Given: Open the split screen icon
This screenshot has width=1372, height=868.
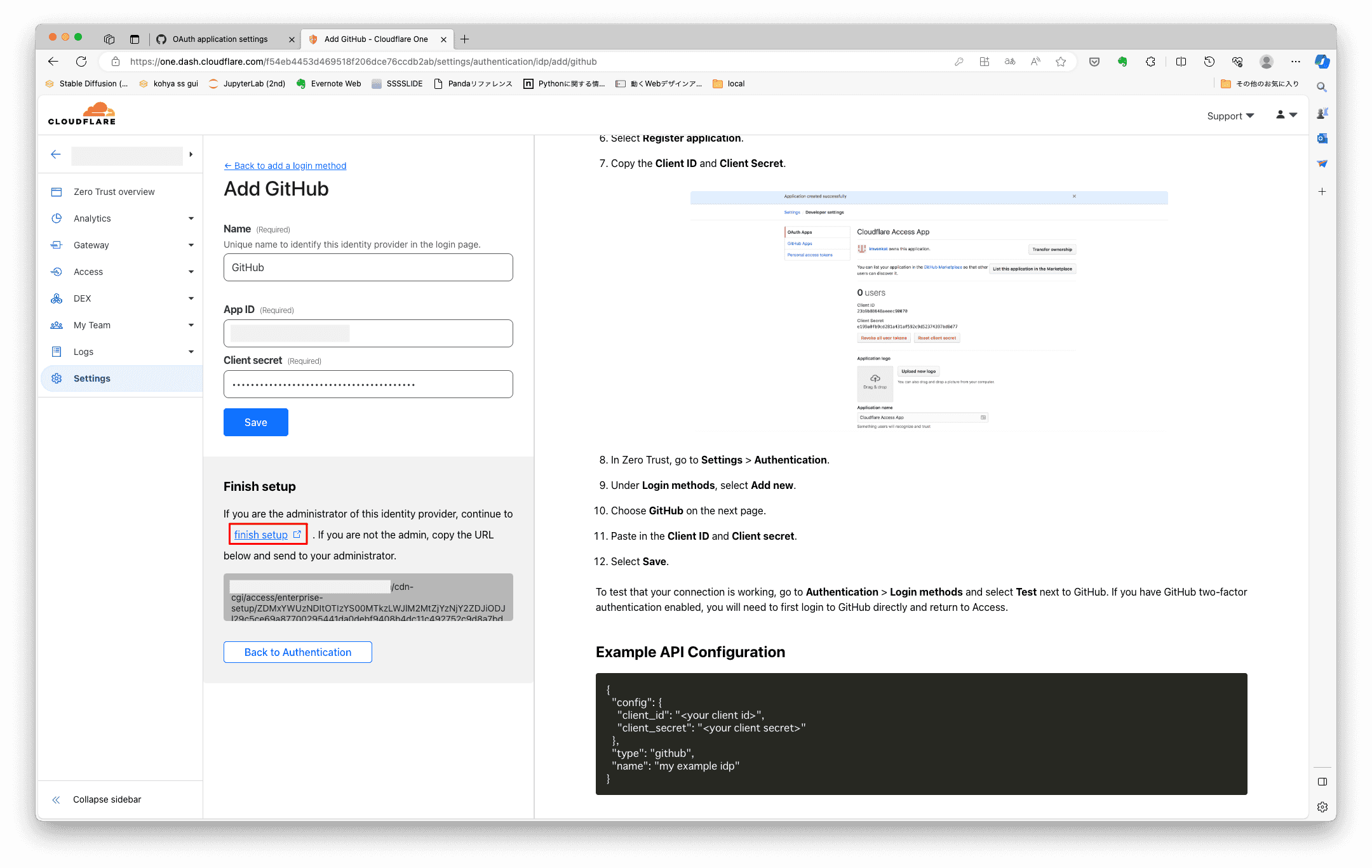Looking at the screenshot, I should (1181, 62).
